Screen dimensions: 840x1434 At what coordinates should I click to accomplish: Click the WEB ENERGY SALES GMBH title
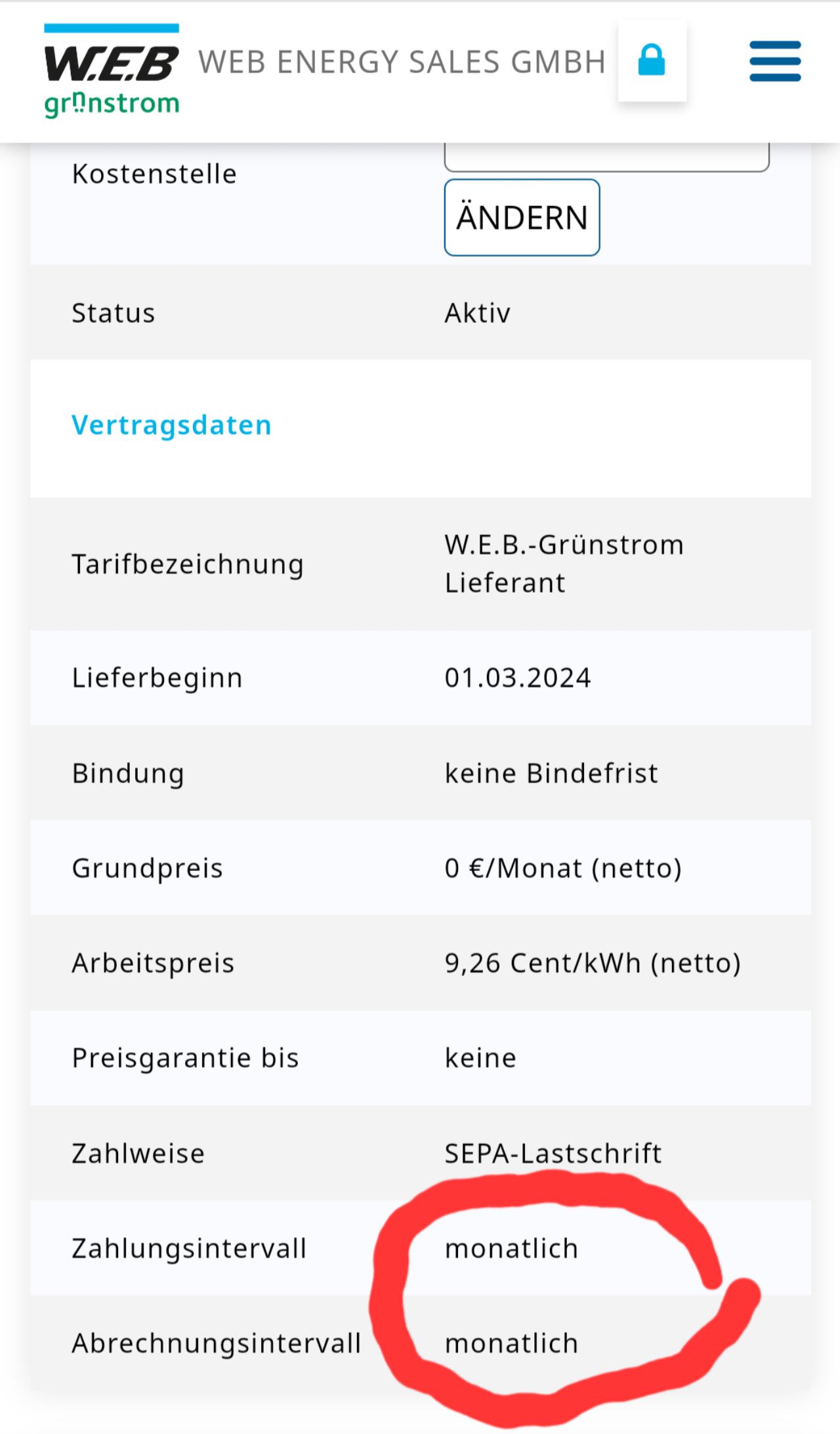point(402,62)
